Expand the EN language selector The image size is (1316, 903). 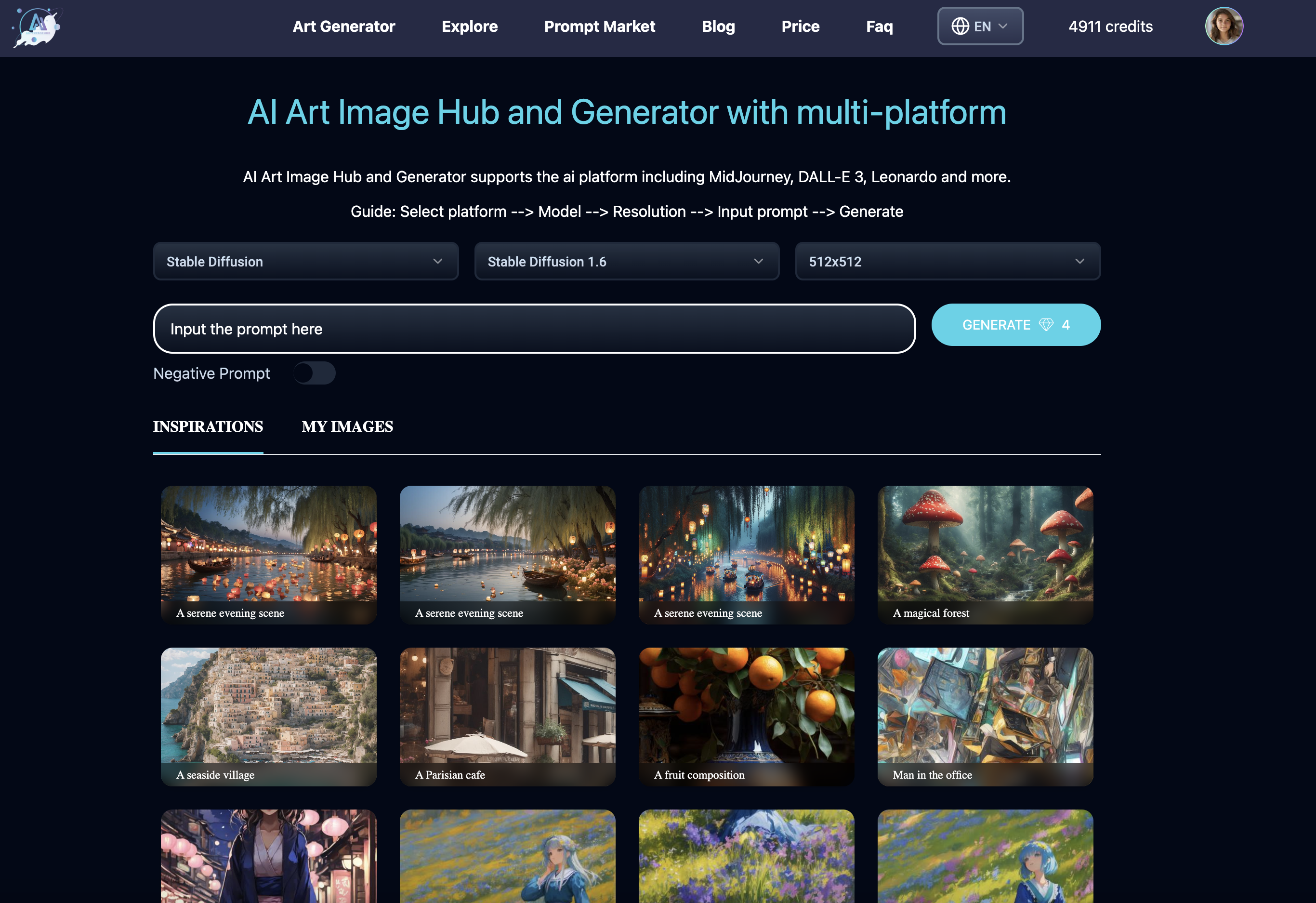[980, 26]
